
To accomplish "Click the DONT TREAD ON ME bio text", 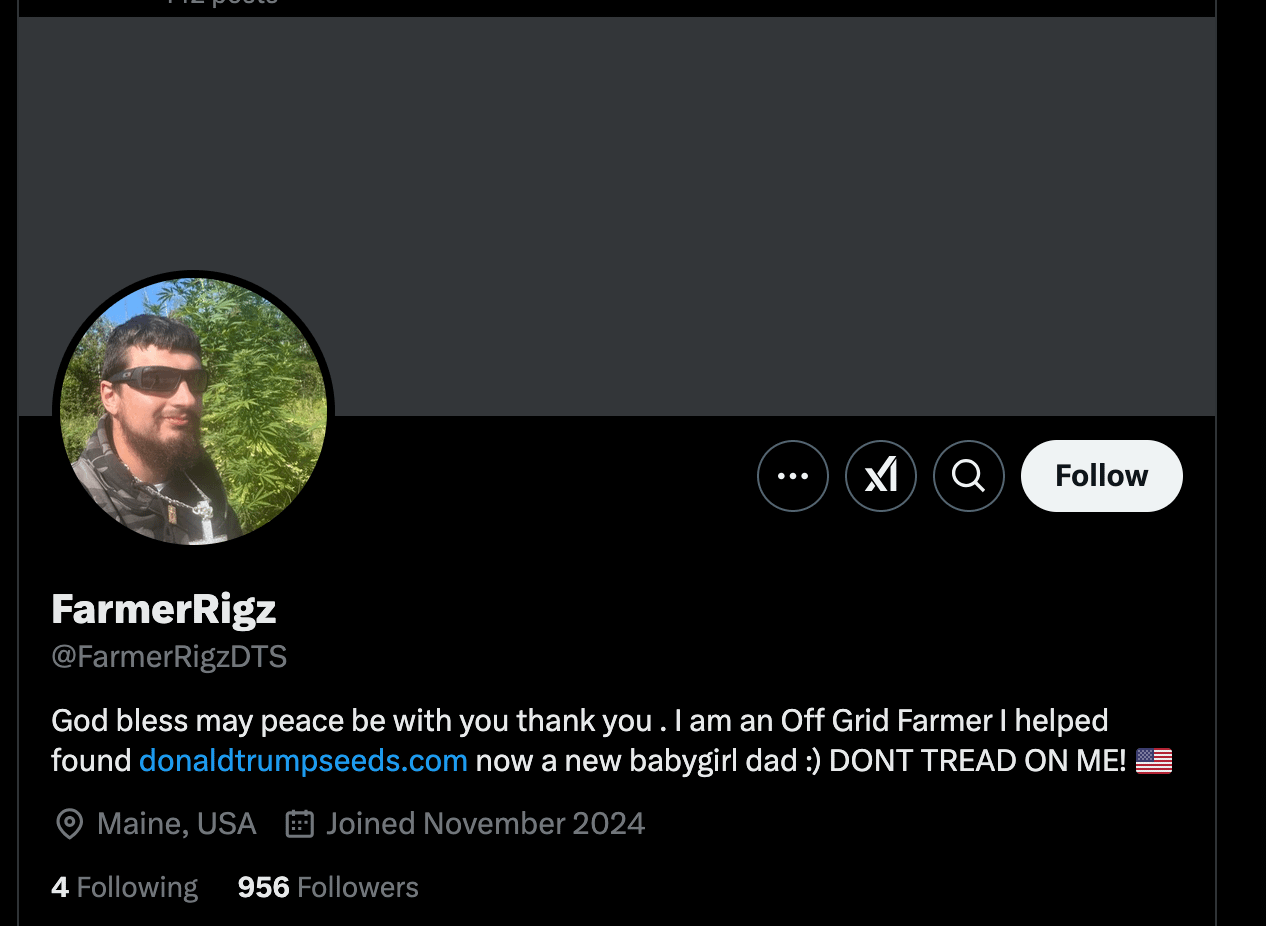I will [978, 761].
